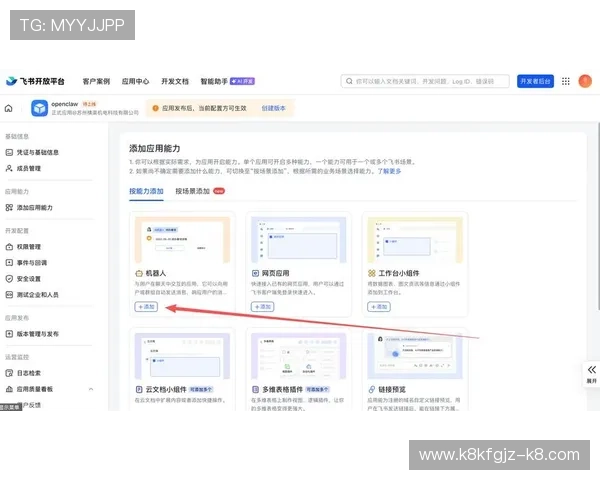Image resolution: width=600 pixels, height=480 pixels.
Task: Click the 云文档小组件 card icon
Action: (139, 390)
